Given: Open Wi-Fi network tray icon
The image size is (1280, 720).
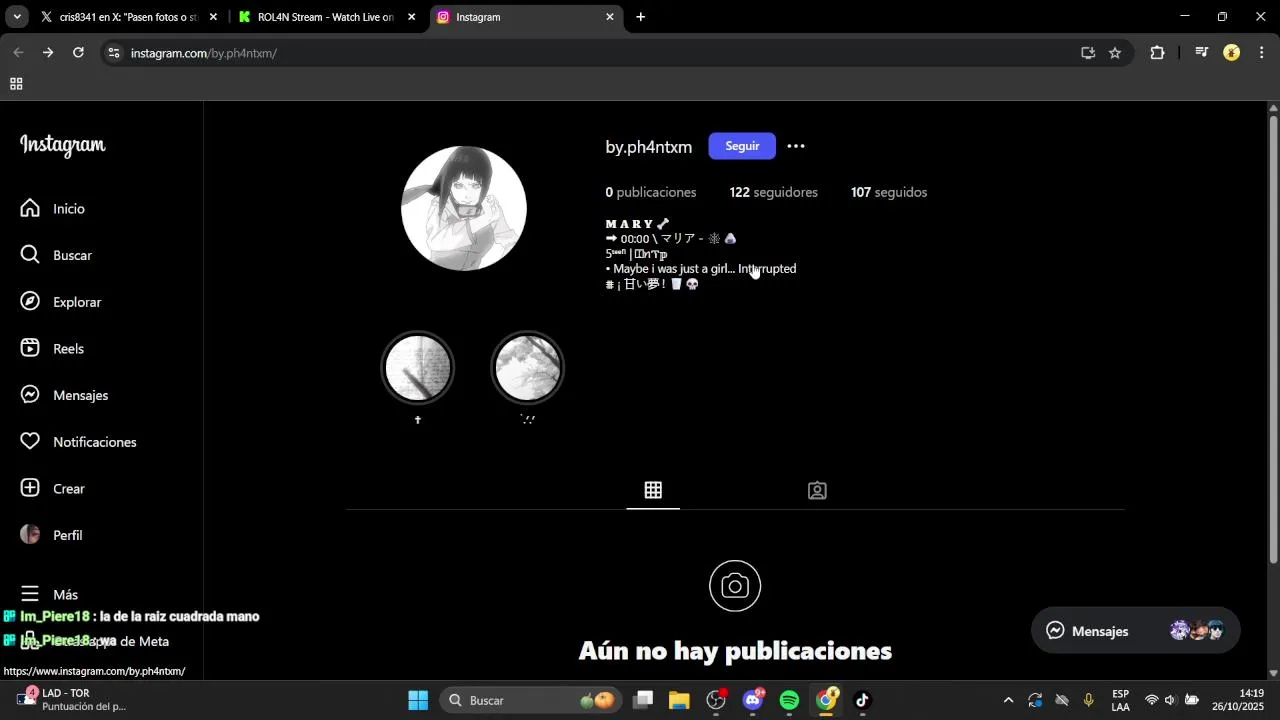Looking at the screenshot, I should point(1151,700).
